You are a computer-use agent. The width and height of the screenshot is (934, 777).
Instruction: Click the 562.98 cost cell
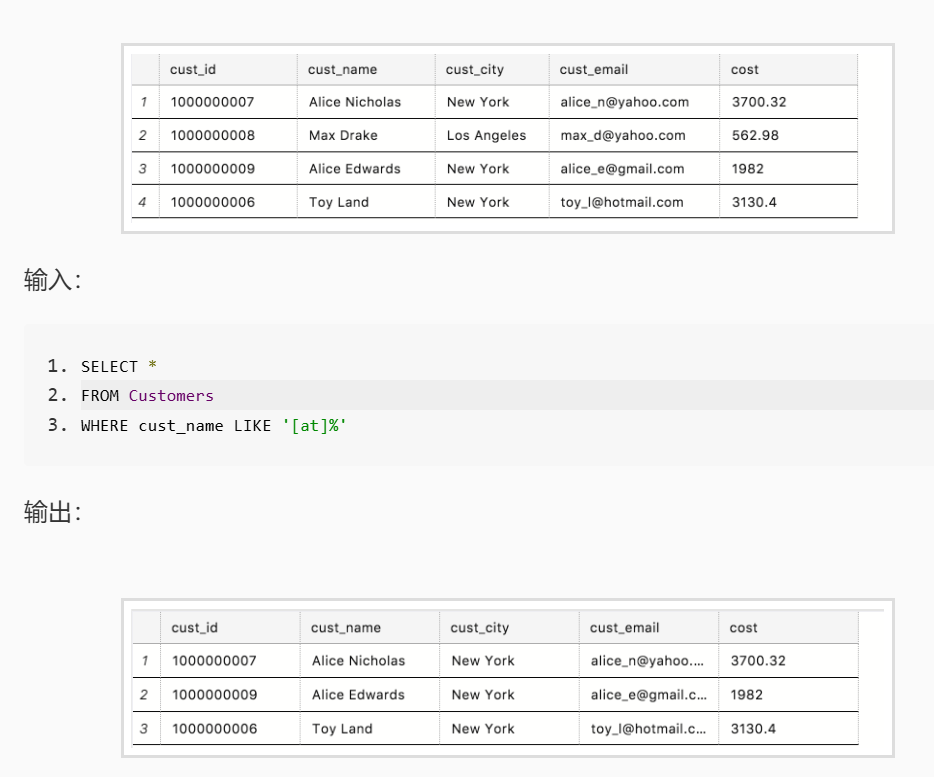click(x=789, y=135)
